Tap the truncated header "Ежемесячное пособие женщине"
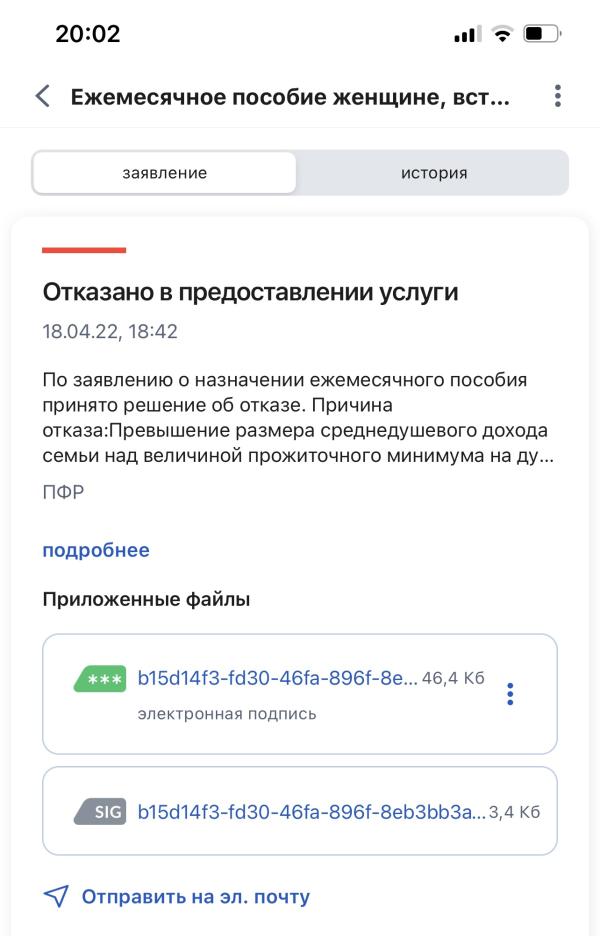 point(290,97)
